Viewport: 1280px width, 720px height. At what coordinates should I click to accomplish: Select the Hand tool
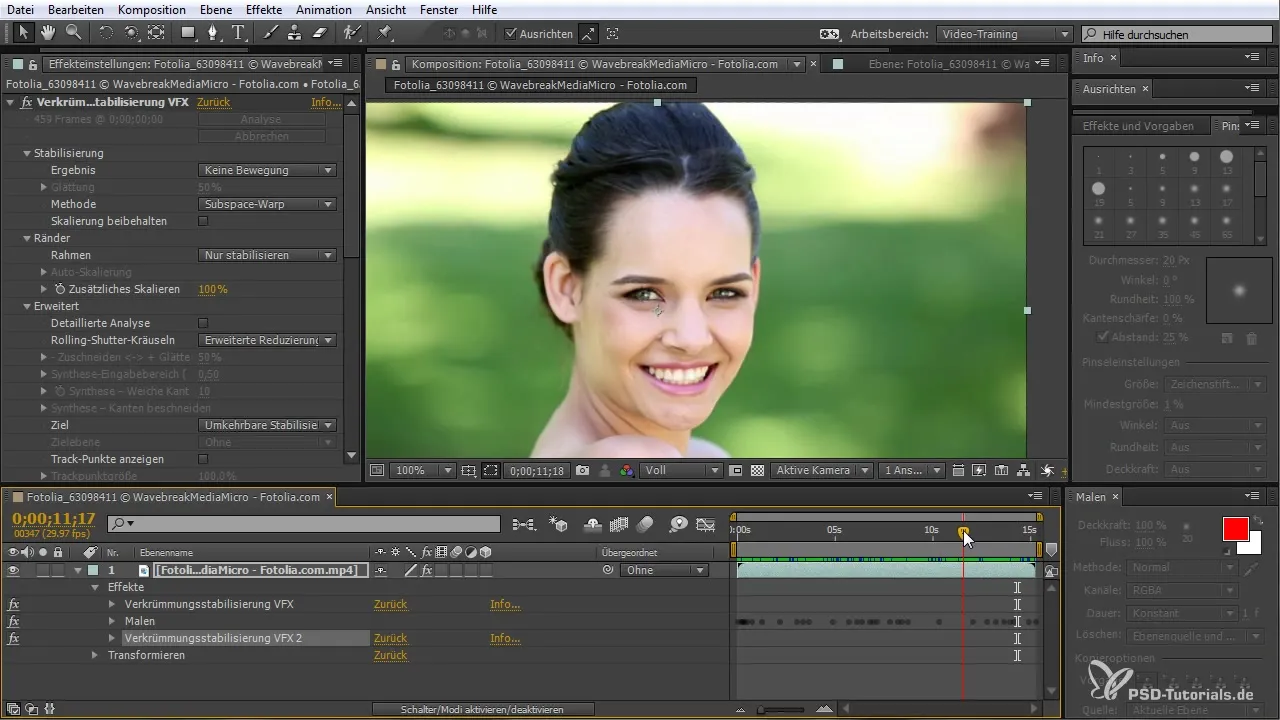pos(49,33)
